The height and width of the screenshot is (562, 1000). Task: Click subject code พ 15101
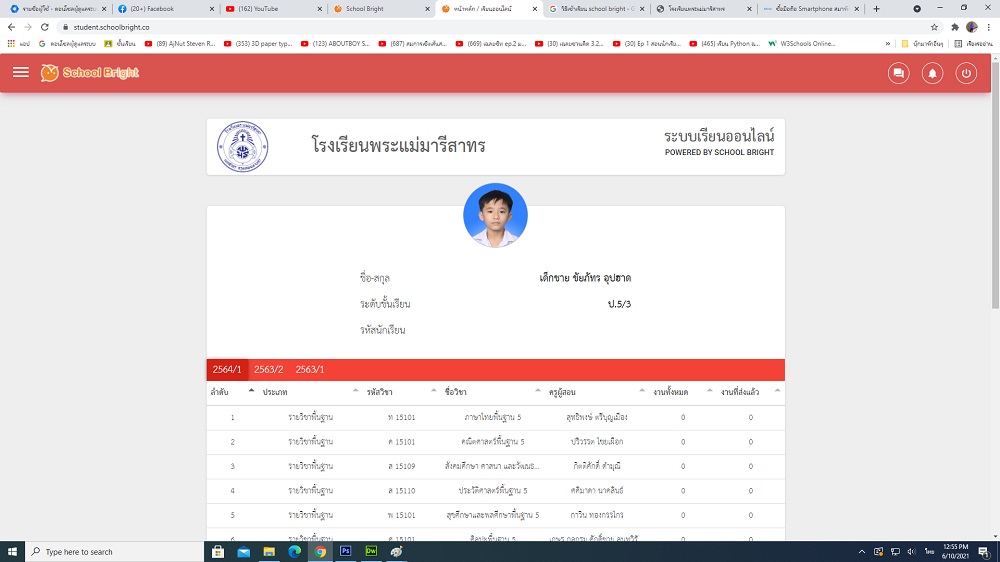pos(401,515)
